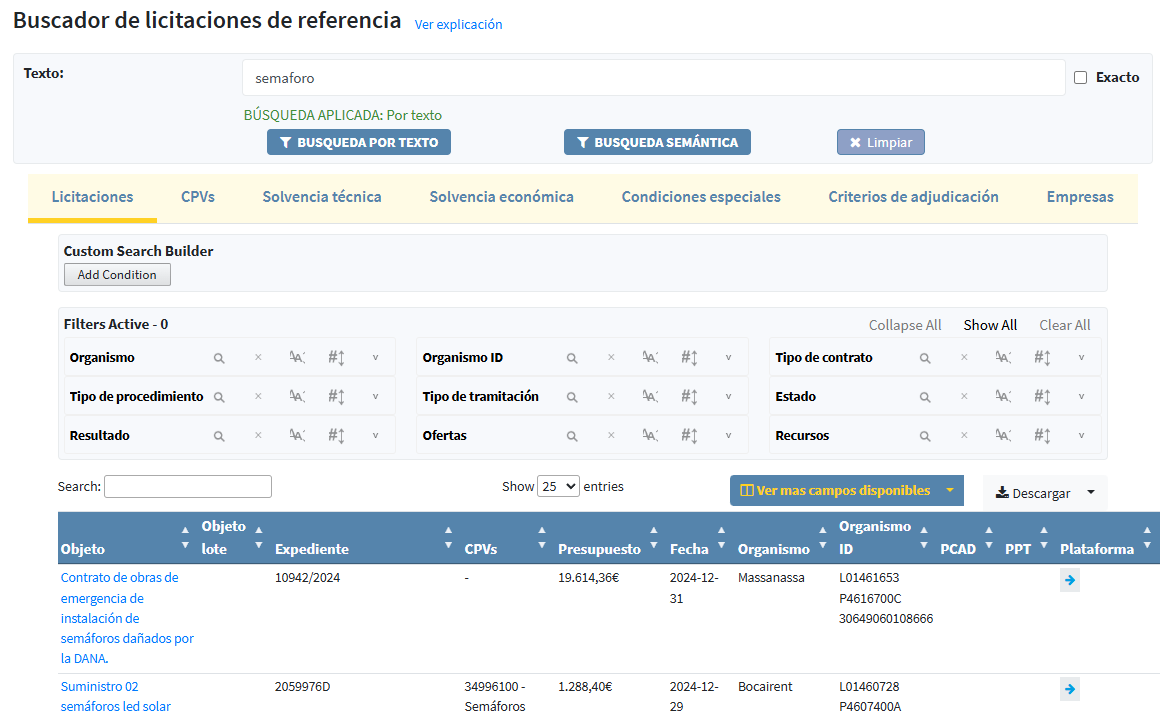Collapse the Resultado filter pane
Screen dimensions: 1169x720
(375, 436)
